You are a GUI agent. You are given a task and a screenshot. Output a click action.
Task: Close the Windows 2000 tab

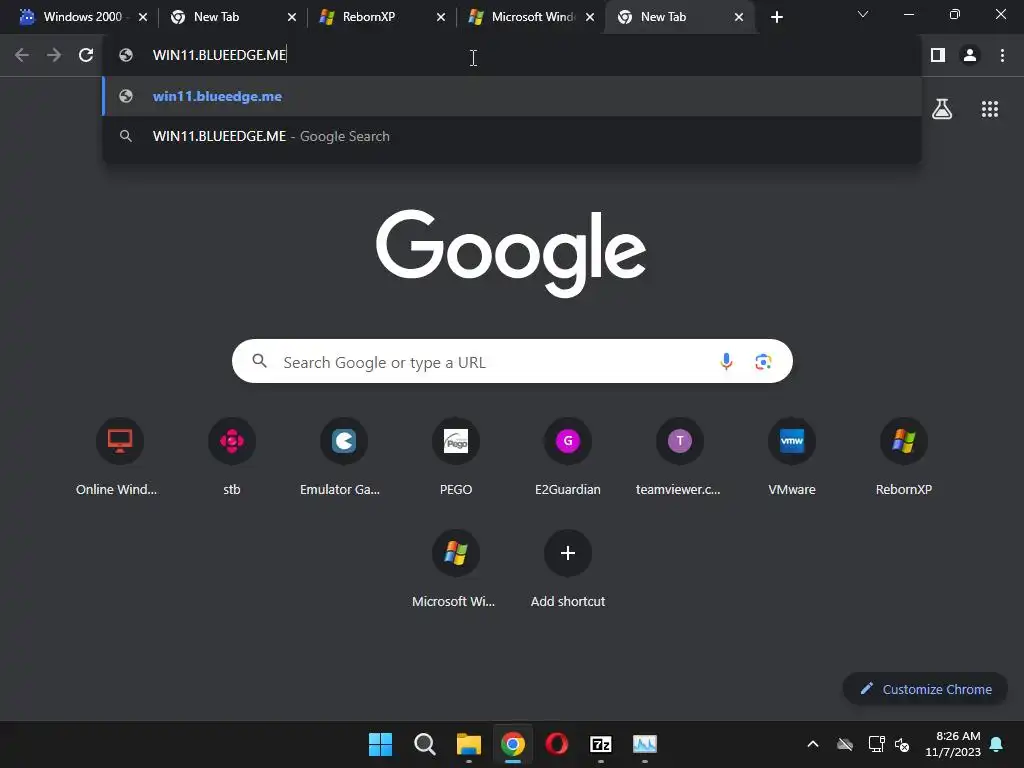[143, 17]
